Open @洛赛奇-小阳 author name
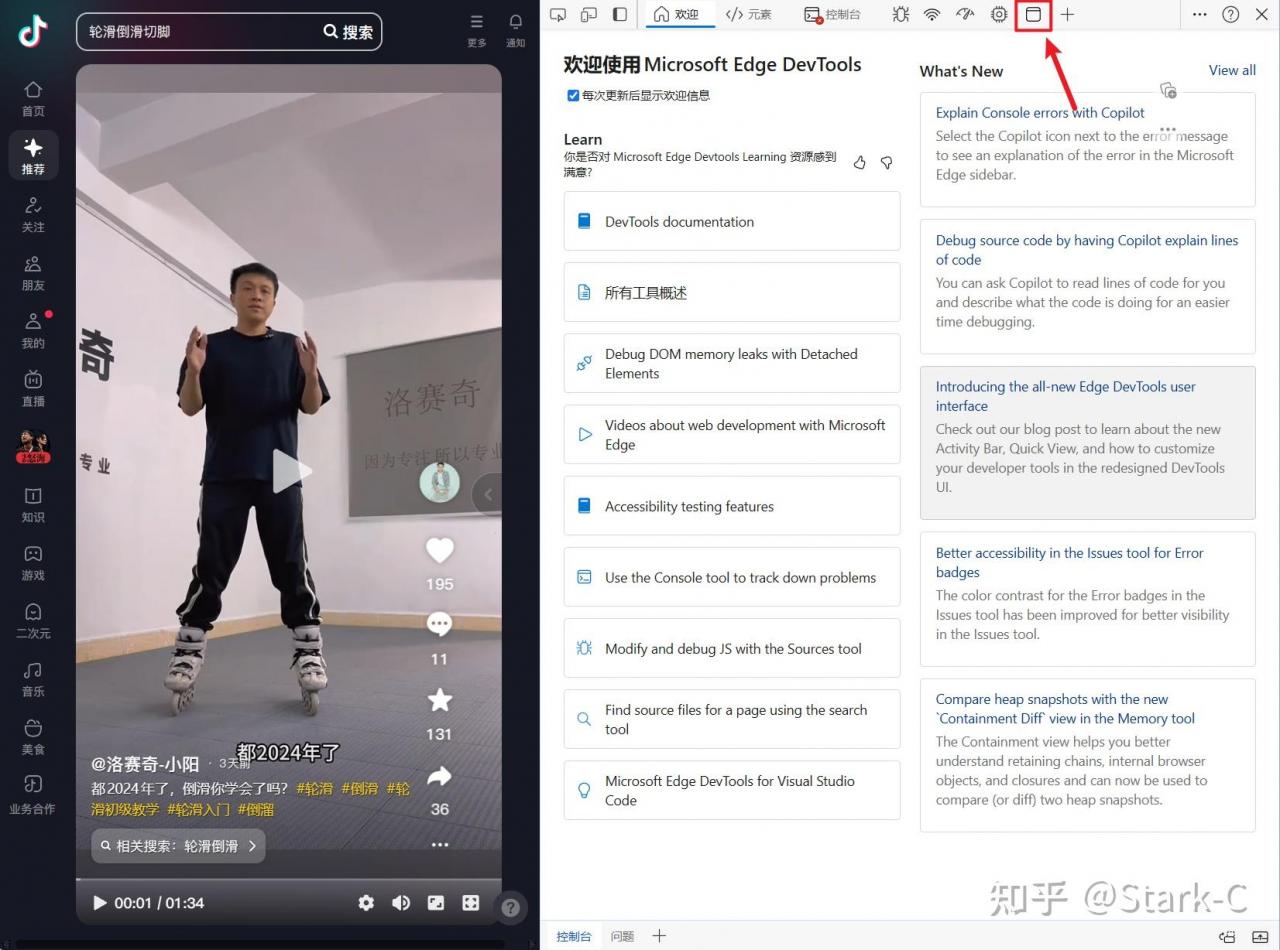Viewport: 1280px width, 950px height. tap(145, 765)
